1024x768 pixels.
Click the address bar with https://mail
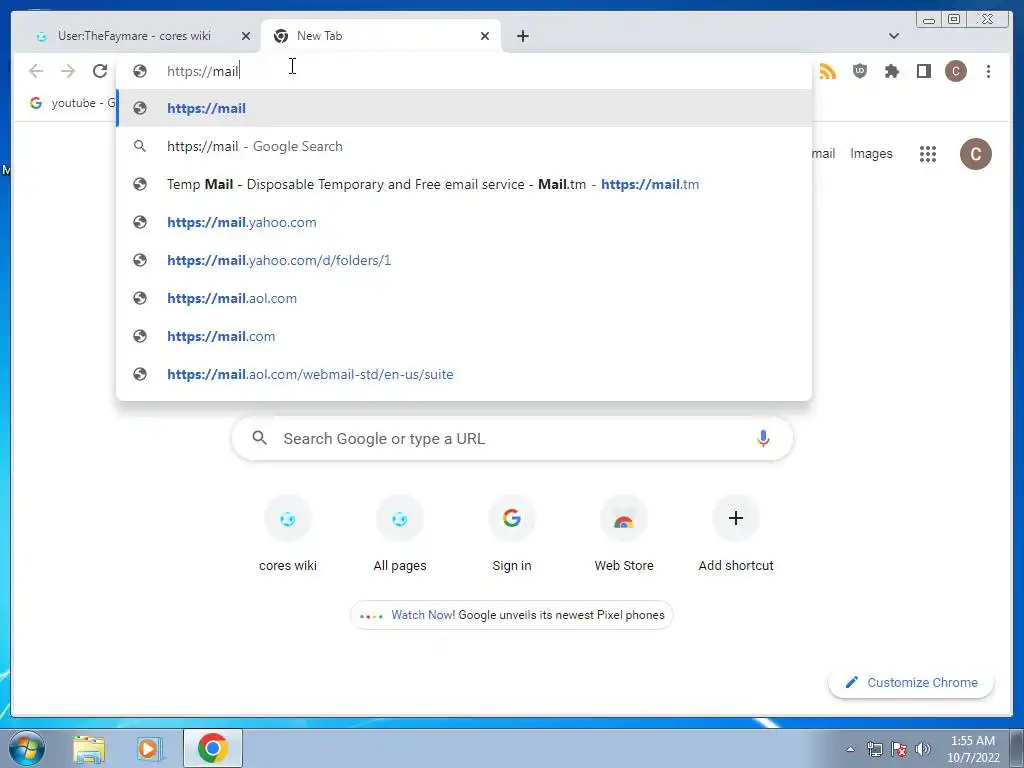pyautogui.click(x=464, y=71)
